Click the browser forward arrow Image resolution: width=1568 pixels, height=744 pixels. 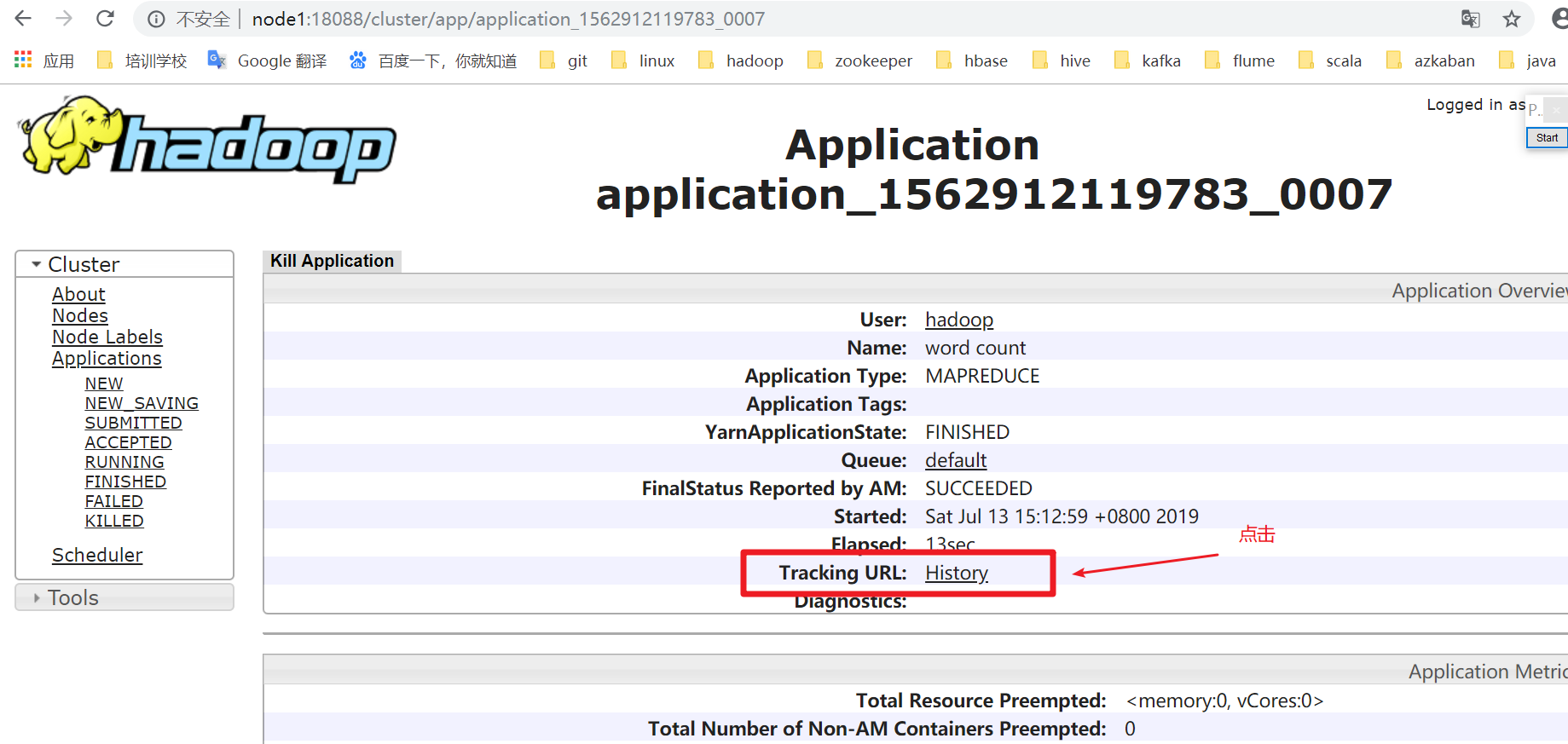(x=64, y=19)
